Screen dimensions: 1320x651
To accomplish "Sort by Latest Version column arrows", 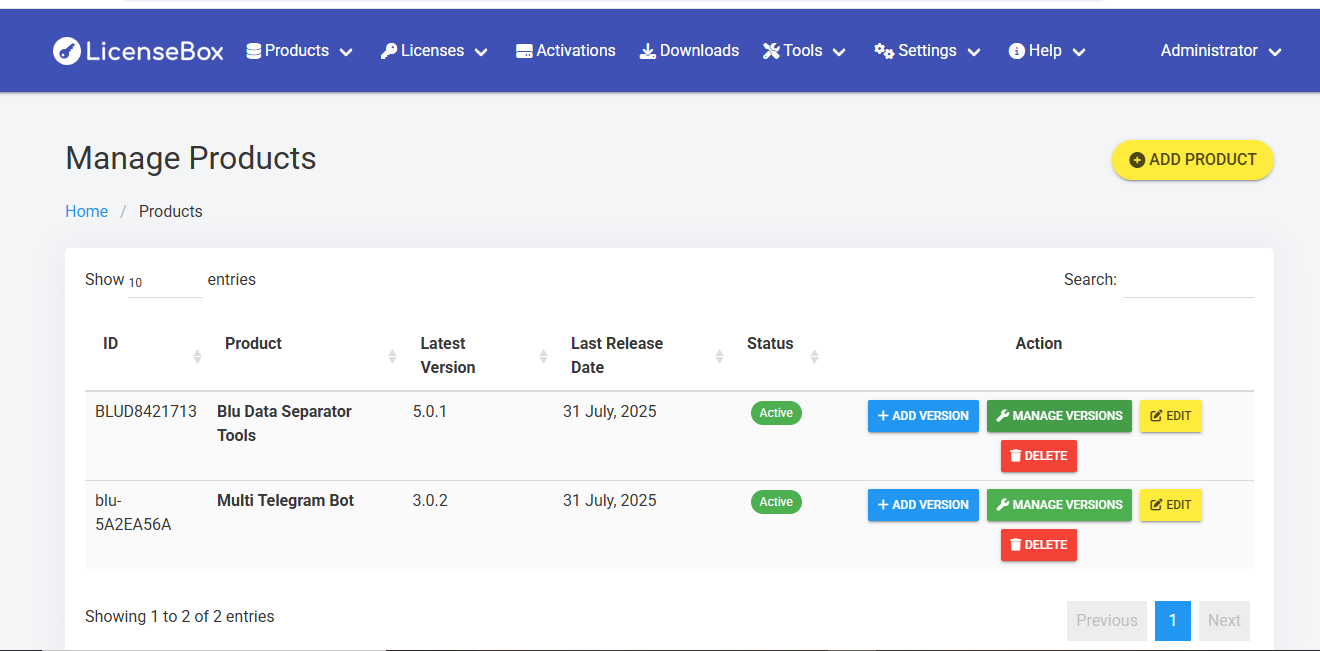I will [543, 356].
